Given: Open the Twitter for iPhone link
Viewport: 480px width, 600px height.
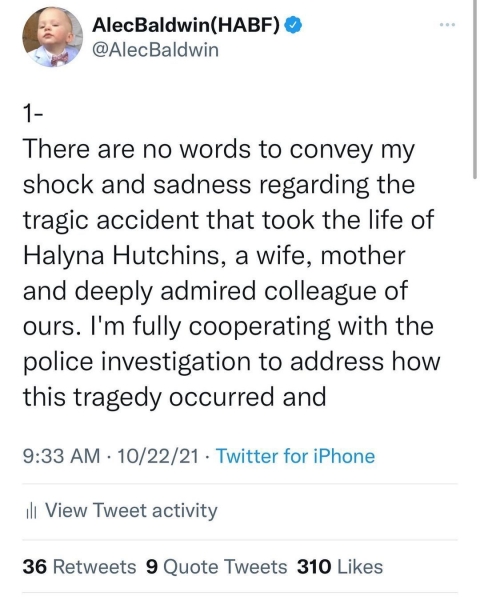Looking at the screenshot, I should click(x=296, y=456).
